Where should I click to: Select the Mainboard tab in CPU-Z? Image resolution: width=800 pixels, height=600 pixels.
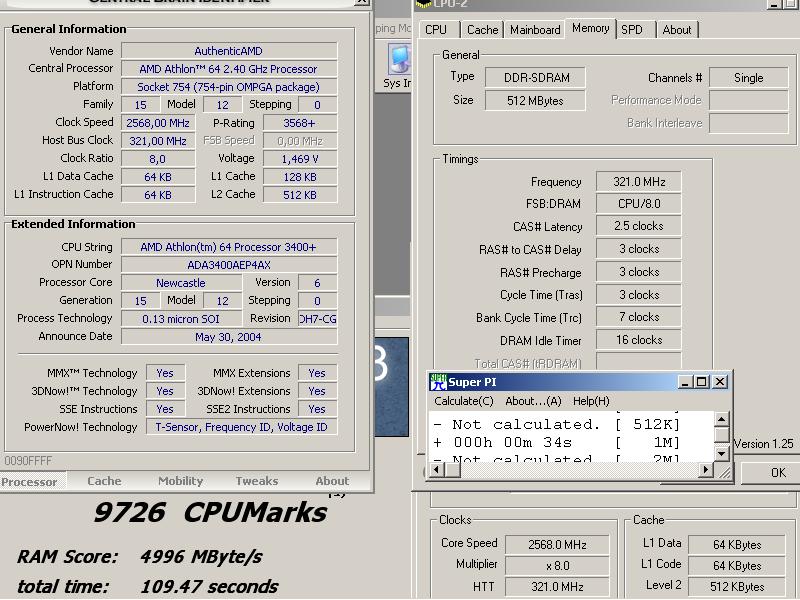click(535, 30)
